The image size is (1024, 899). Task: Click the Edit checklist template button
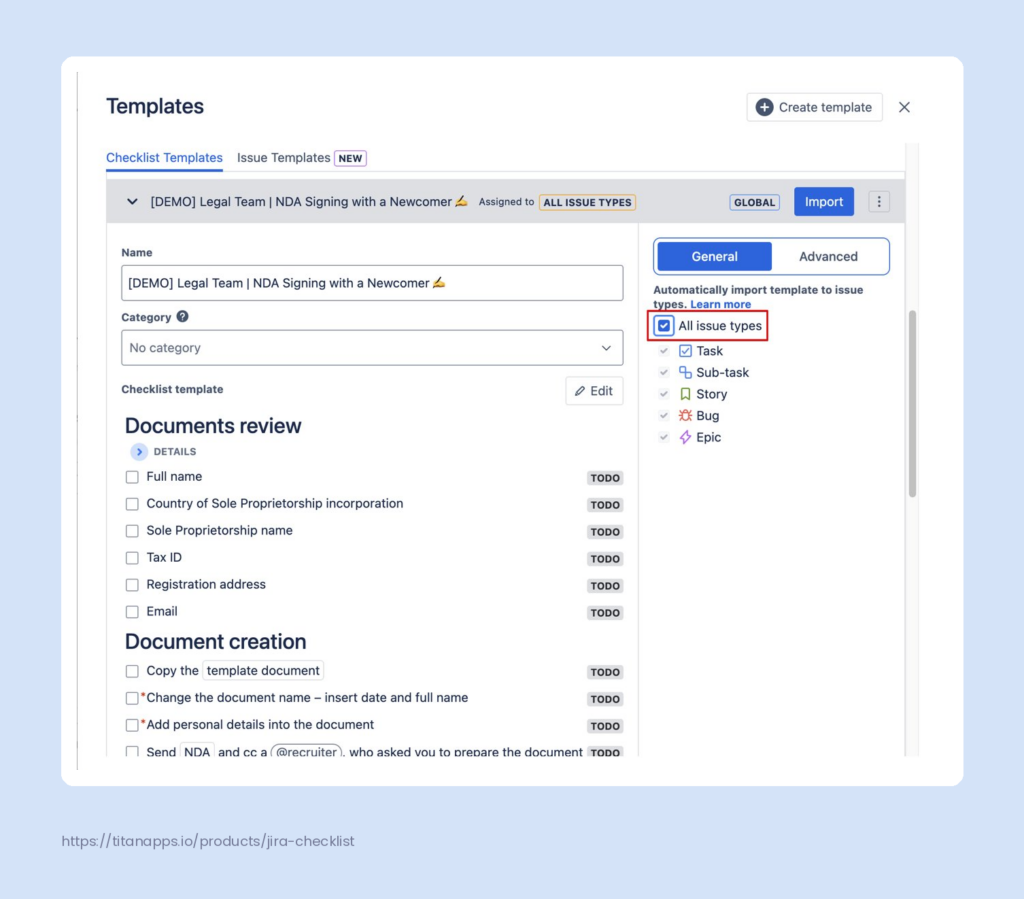pos(594,391)
